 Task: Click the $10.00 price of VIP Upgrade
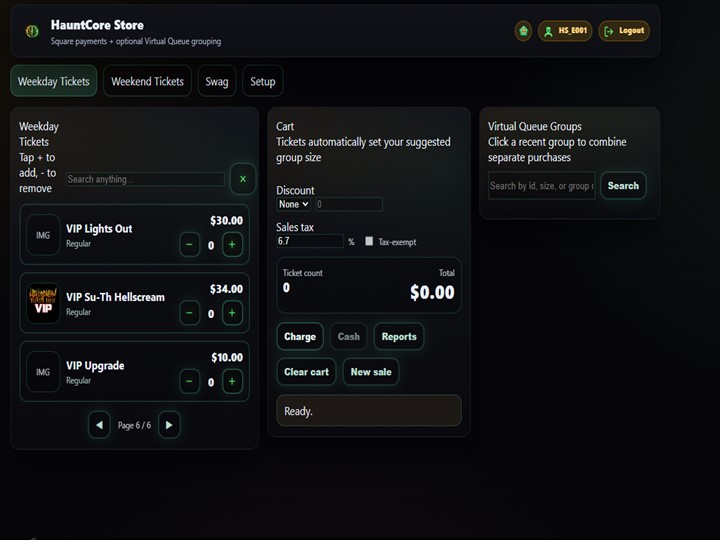227,357
